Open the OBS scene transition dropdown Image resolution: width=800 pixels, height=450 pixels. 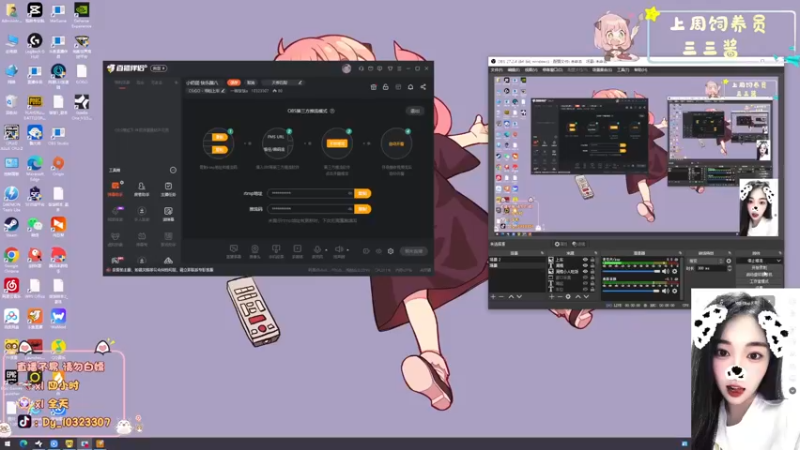(x=706, y=261)
